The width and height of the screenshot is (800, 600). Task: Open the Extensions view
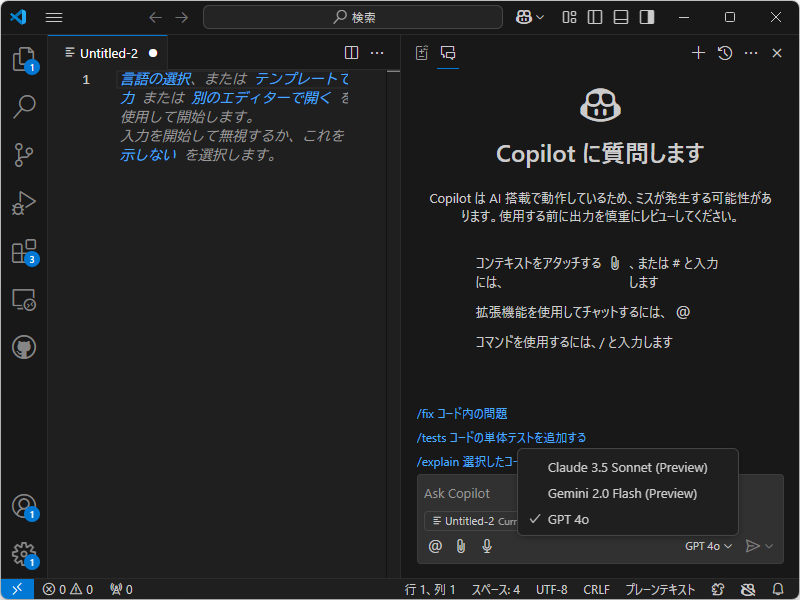[x=24, y=252]
